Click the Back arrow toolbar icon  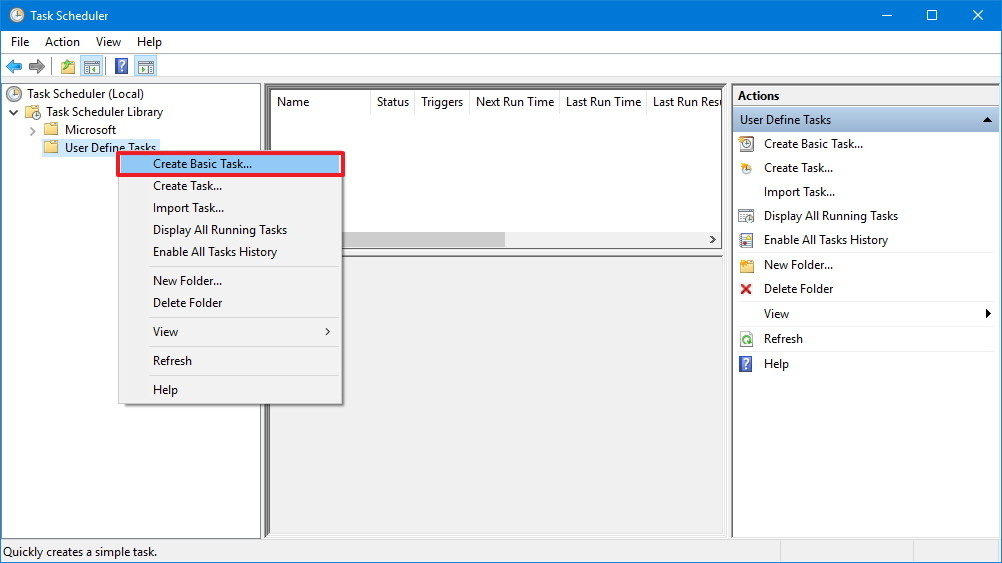coord(14,67)
